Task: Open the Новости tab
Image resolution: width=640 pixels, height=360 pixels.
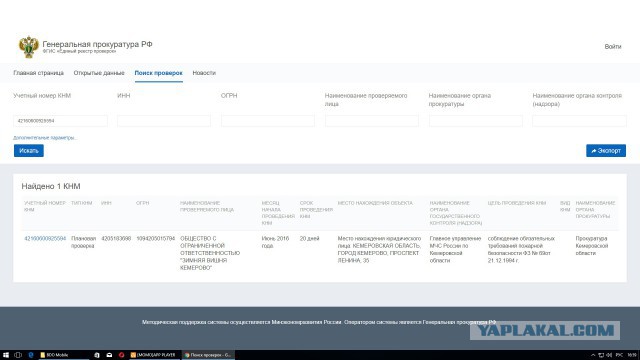Action: [x=204, y=73]
